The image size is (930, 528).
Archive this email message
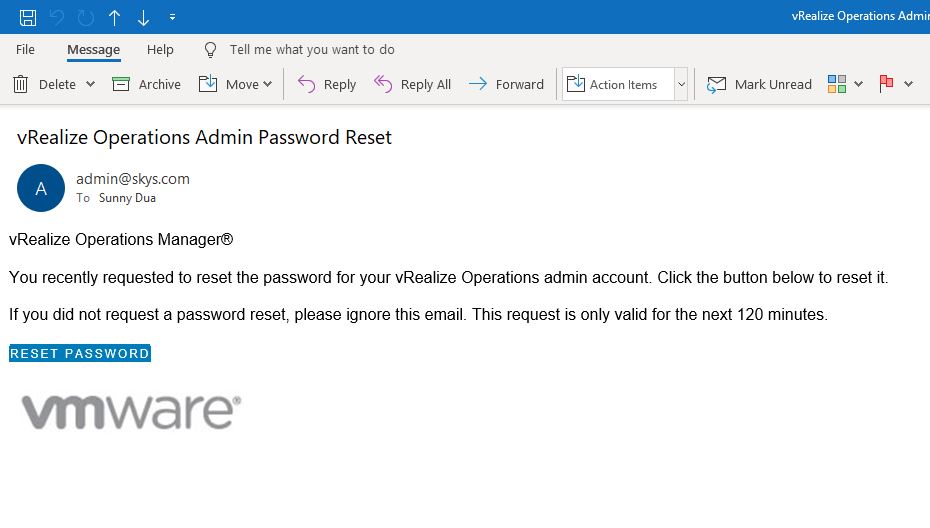[146, 84]
